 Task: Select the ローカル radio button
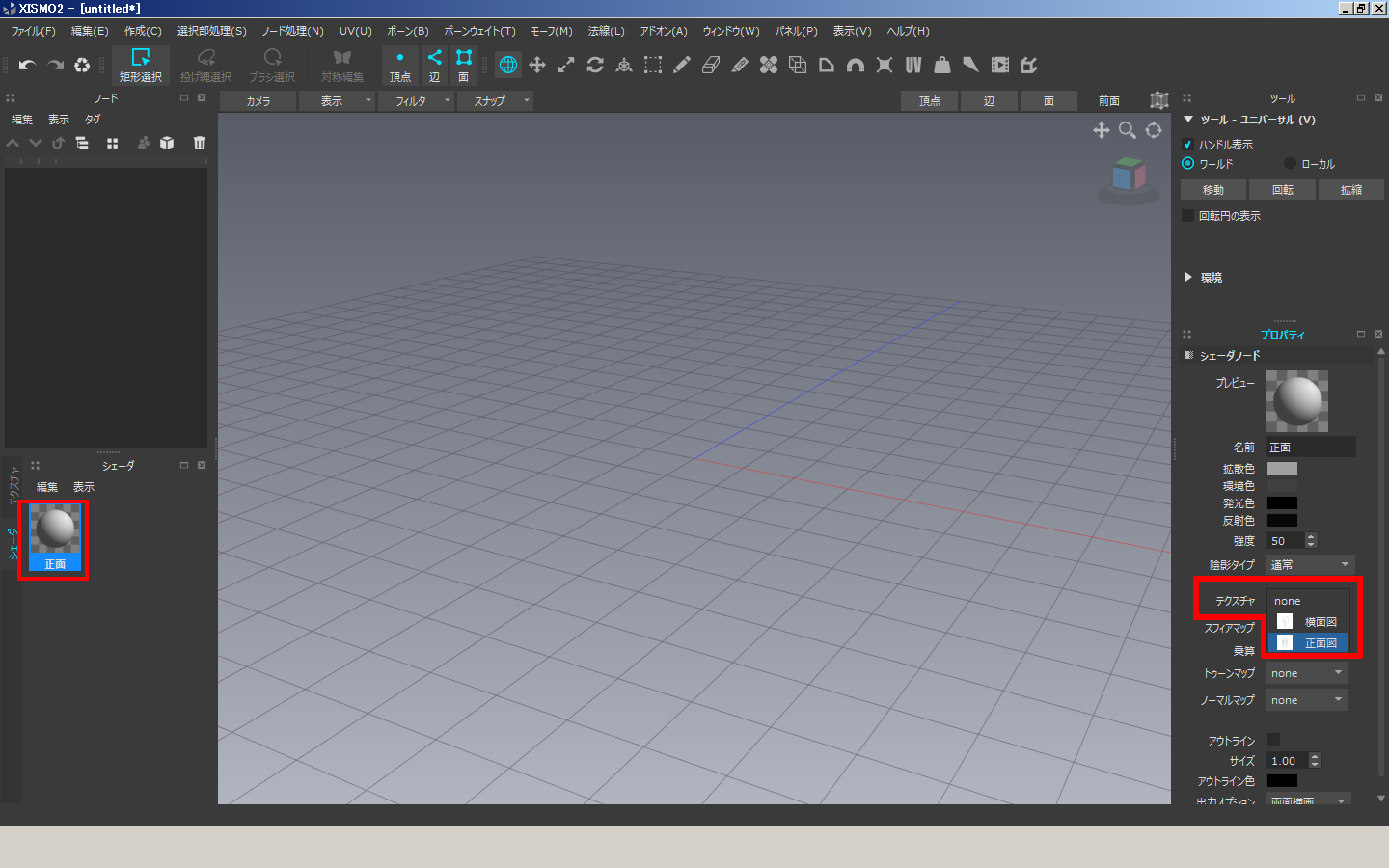coord(1290,163)
